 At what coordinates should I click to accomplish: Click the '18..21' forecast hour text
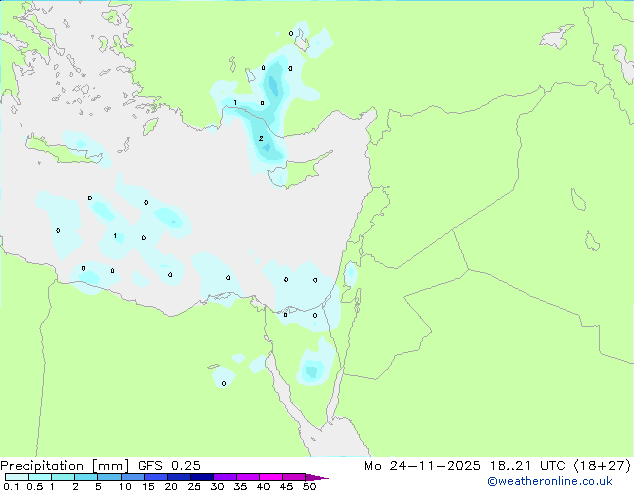click(x=510, y=466)
